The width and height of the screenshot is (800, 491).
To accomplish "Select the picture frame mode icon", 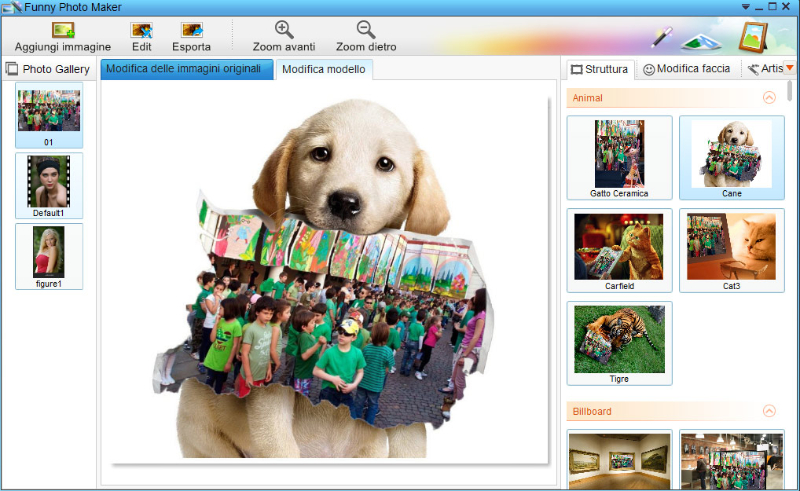I will coord(753,36).
